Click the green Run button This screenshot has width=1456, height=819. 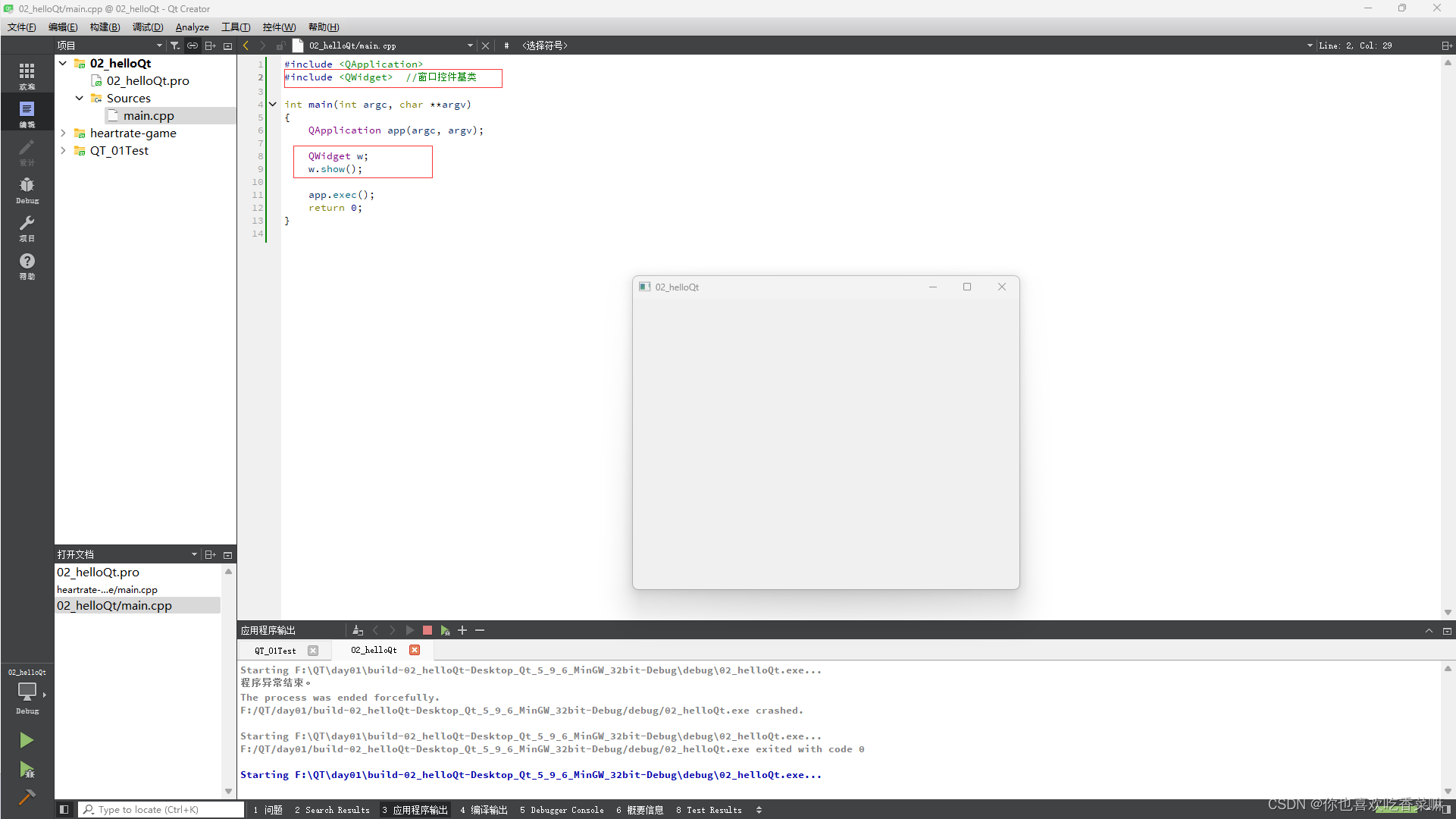pyautogui.click(x=27, y=739)
